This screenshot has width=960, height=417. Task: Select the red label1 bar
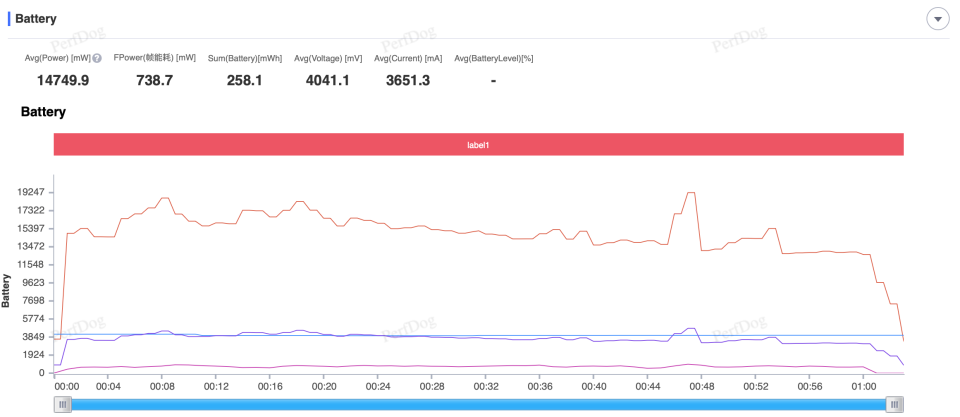479,145
